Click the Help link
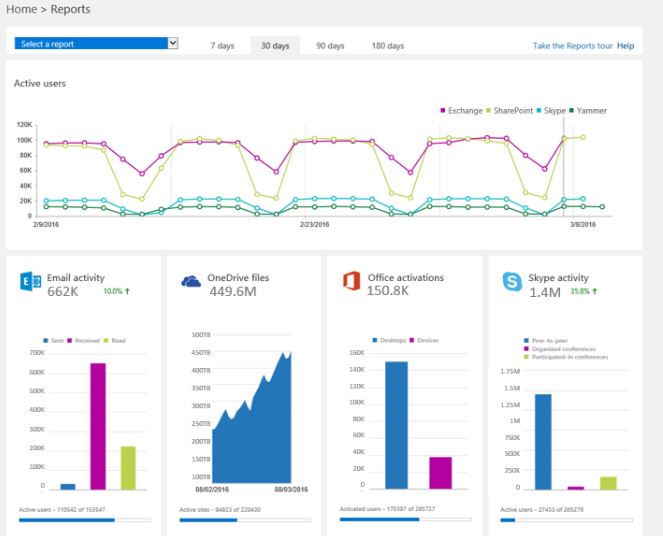Viewport: 663px width, 536px height. [626, 46]
